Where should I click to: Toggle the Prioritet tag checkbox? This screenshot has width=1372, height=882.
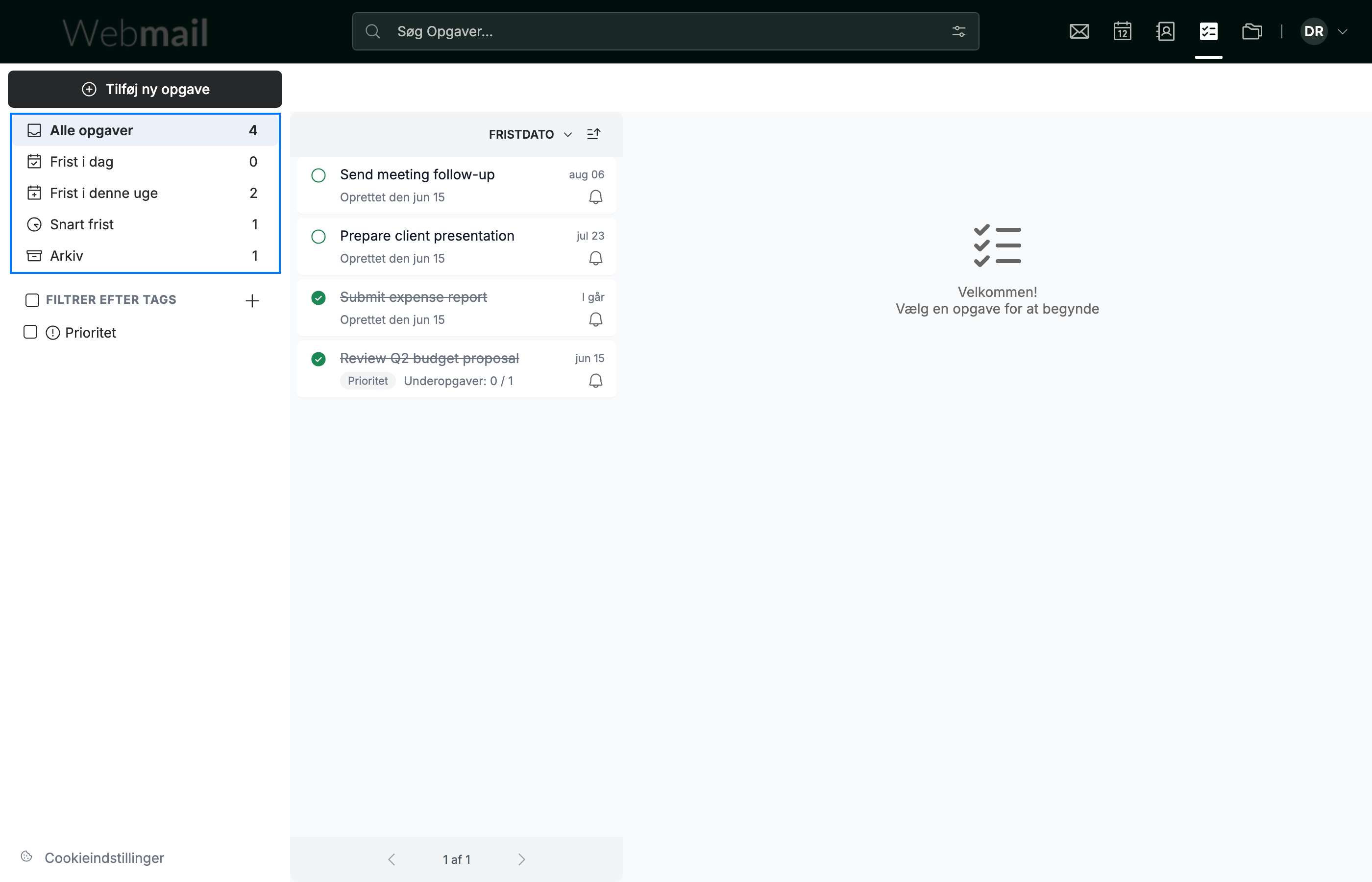point(30,332)
